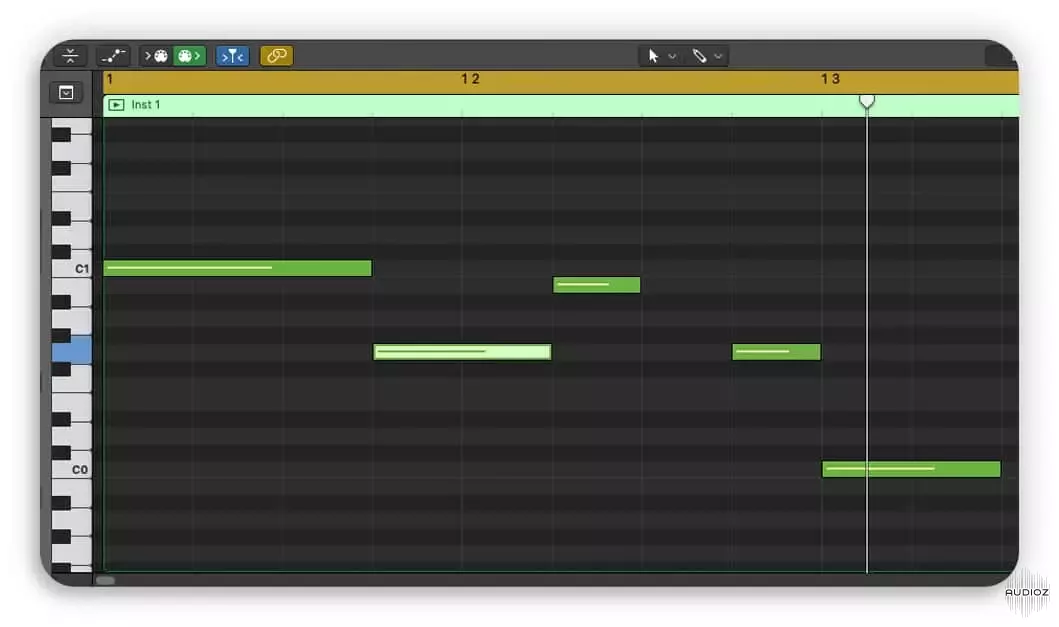
Task: Click the C1 piano key
Action: 73,269
